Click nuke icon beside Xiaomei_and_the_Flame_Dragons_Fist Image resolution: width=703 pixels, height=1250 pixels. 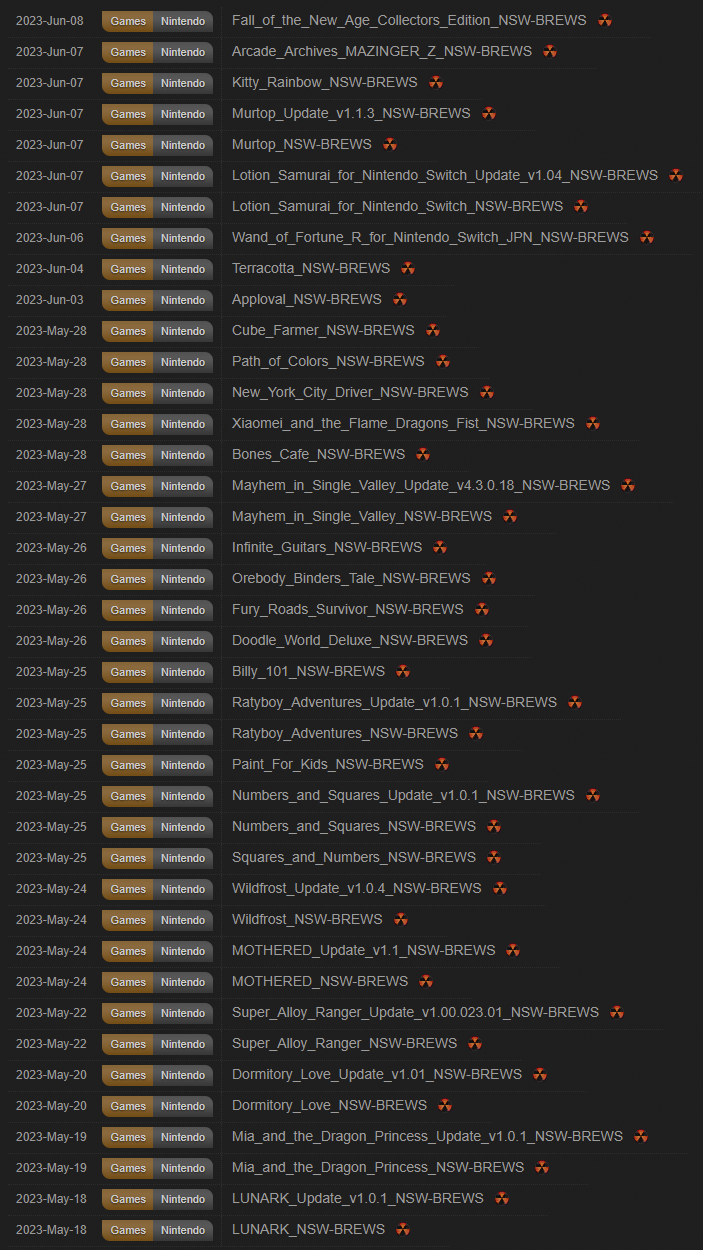click(x=593, y=423)
